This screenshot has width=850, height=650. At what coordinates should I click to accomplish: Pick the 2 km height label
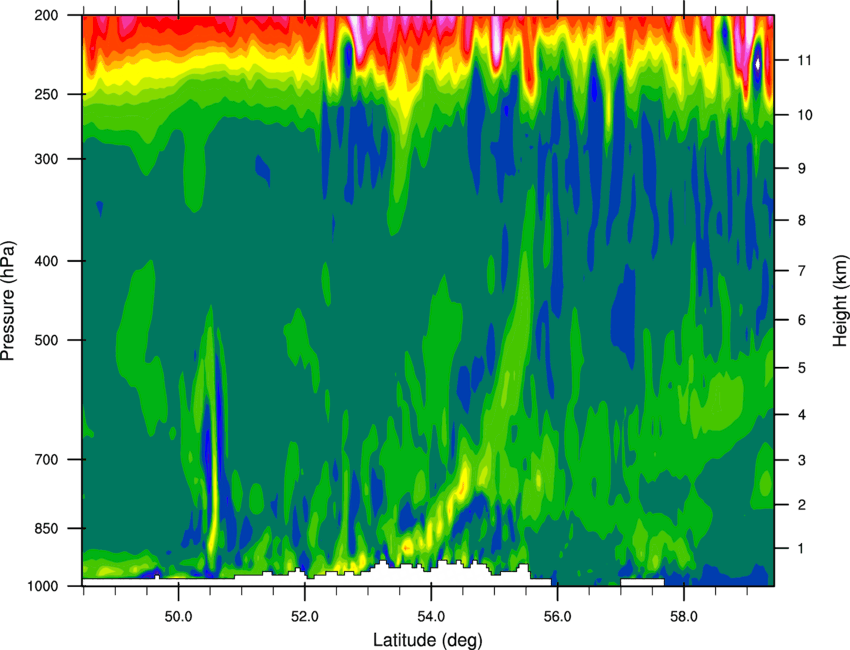(x=802, y=505)
